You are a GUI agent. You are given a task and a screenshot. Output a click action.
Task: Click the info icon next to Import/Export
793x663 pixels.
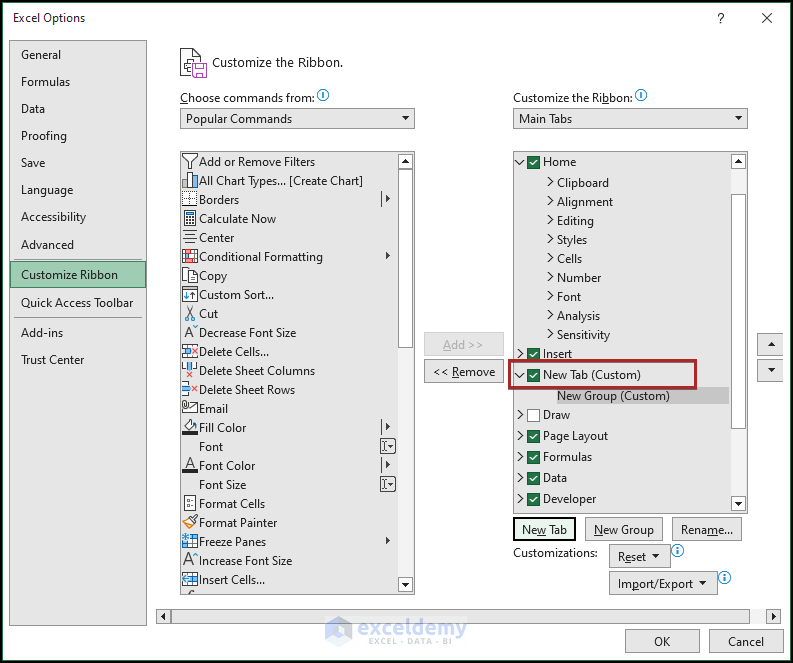tap(725, 578)
